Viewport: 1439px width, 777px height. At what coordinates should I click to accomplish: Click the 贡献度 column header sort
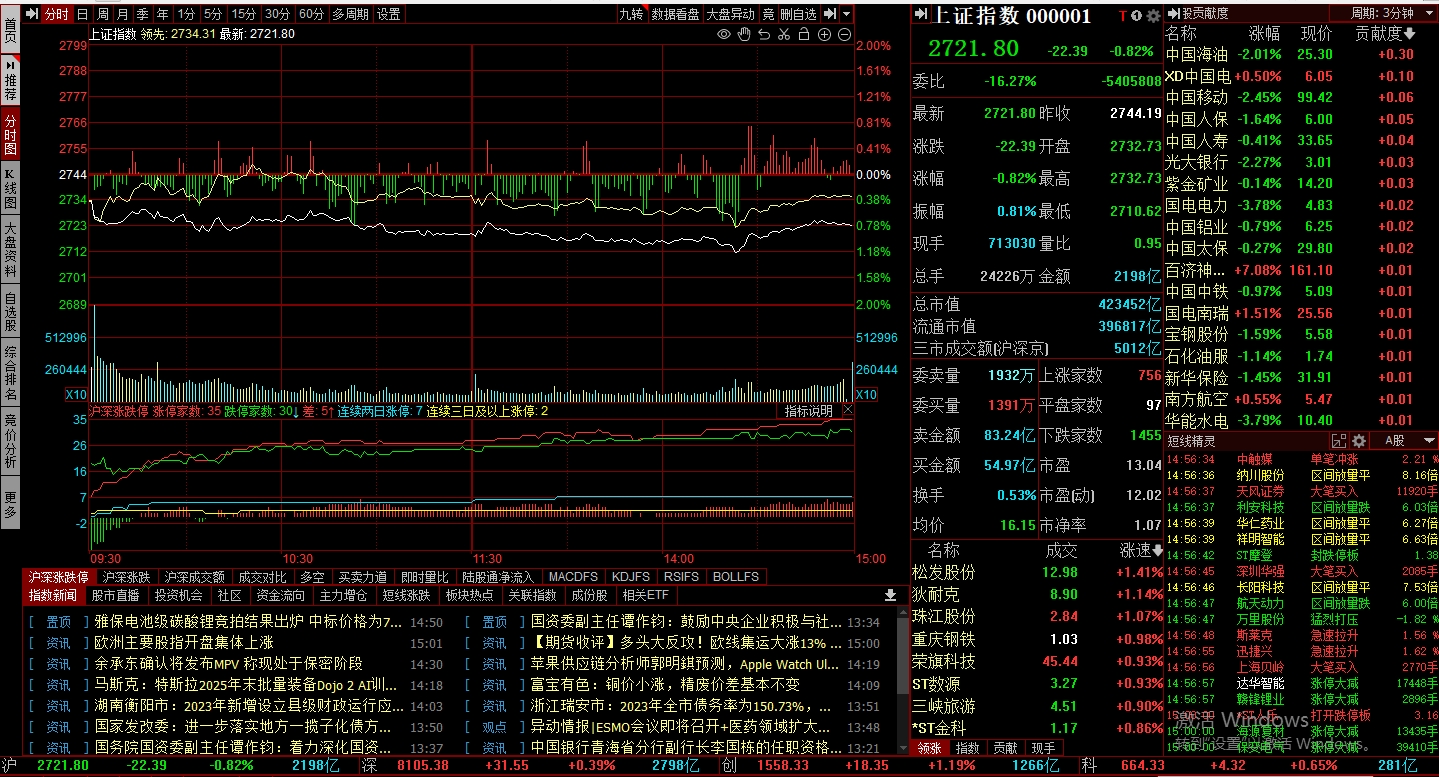coord(1385,34)
